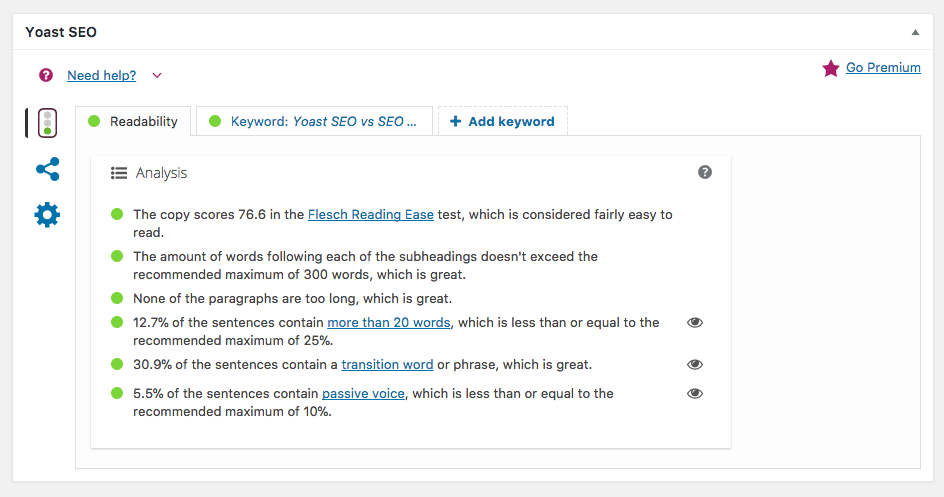Select the traffic light content optimization icon
This screenshot has height=497, width=944.
48,123
